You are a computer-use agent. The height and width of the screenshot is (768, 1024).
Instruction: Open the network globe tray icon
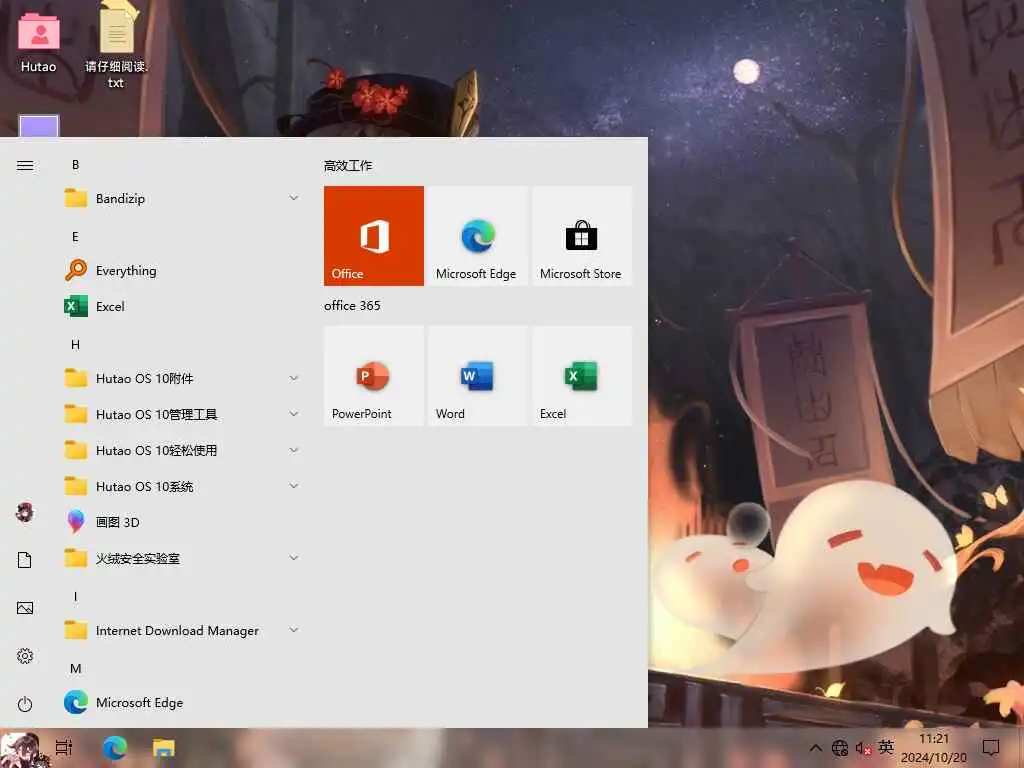(840, 748)
